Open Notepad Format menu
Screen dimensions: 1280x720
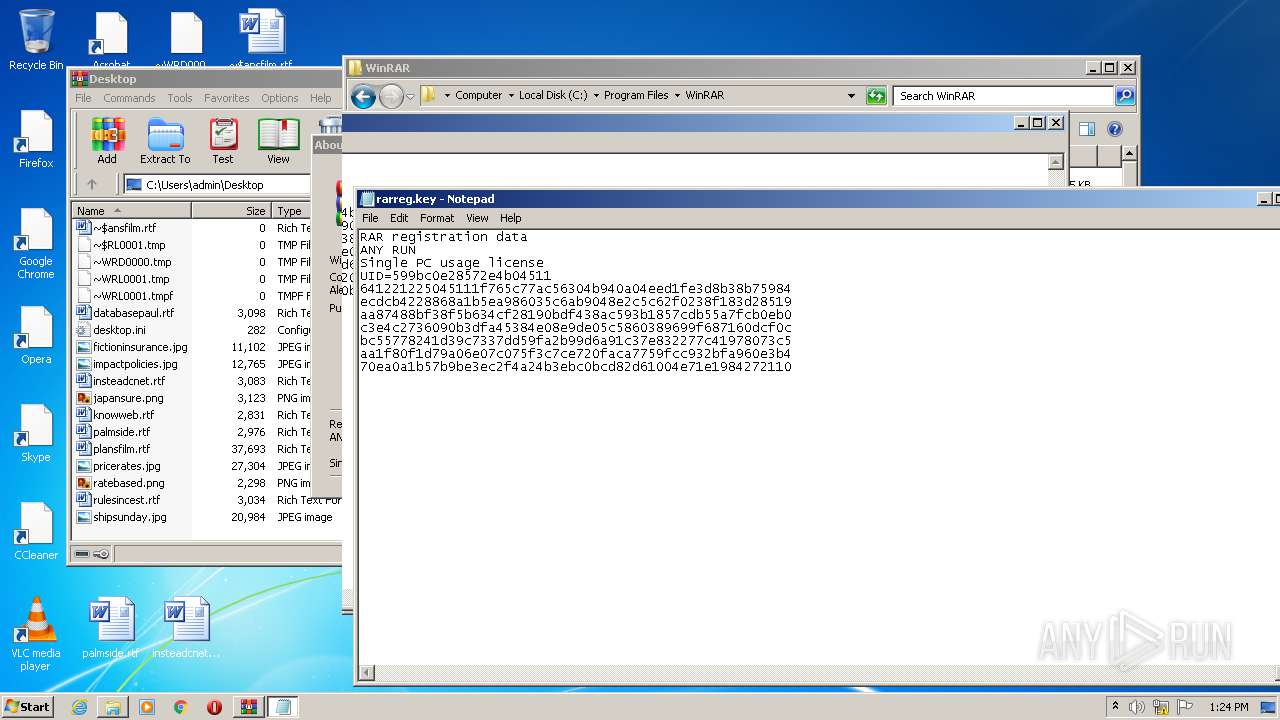[x=437, y=218]
